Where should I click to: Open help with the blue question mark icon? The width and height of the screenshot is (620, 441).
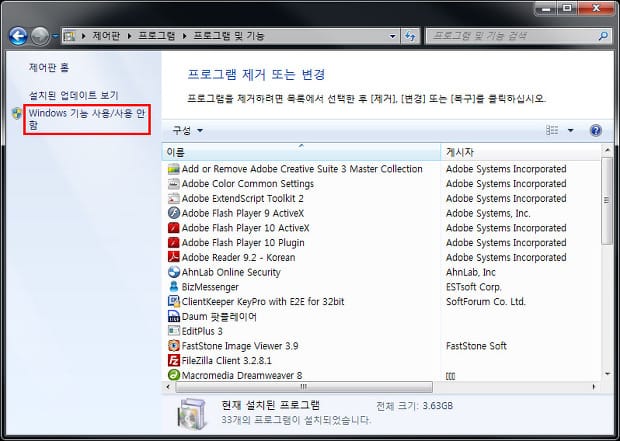point(596,131)
